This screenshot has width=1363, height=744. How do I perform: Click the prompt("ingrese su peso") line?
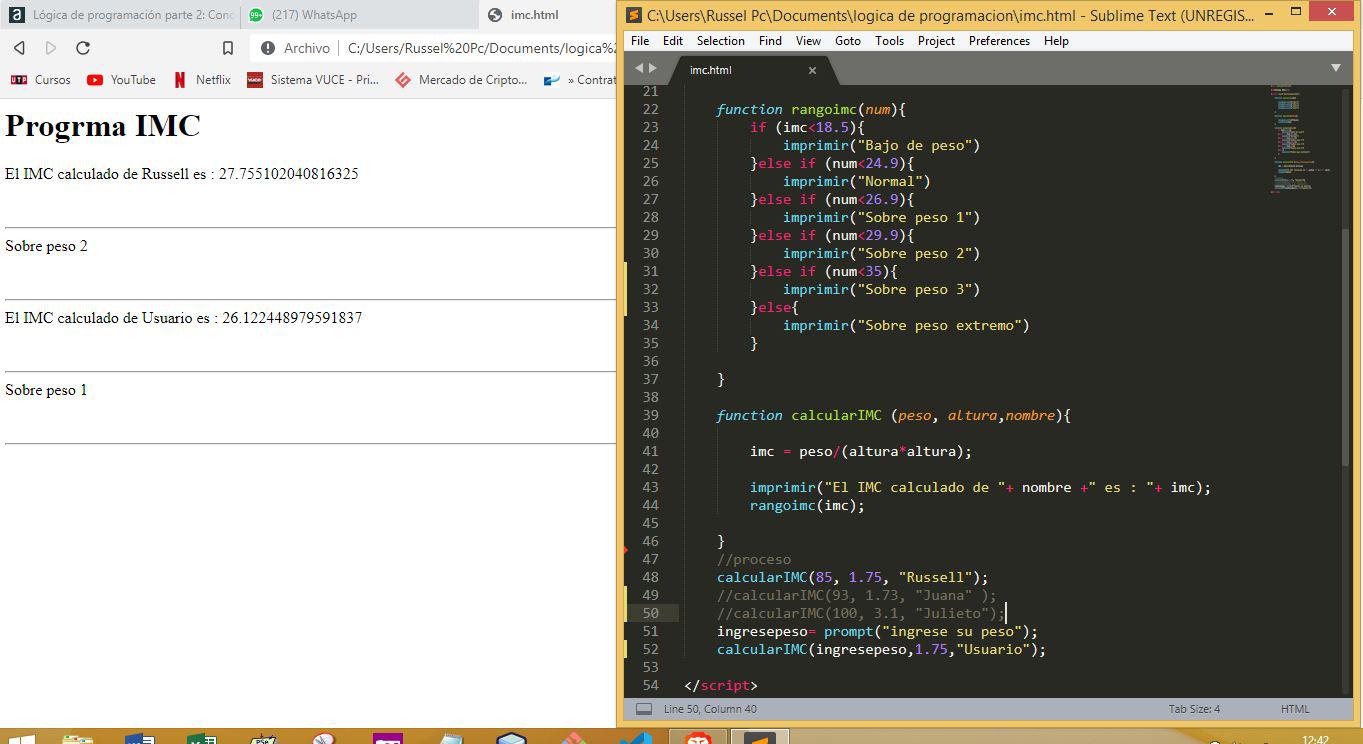[x=877, y=631]
